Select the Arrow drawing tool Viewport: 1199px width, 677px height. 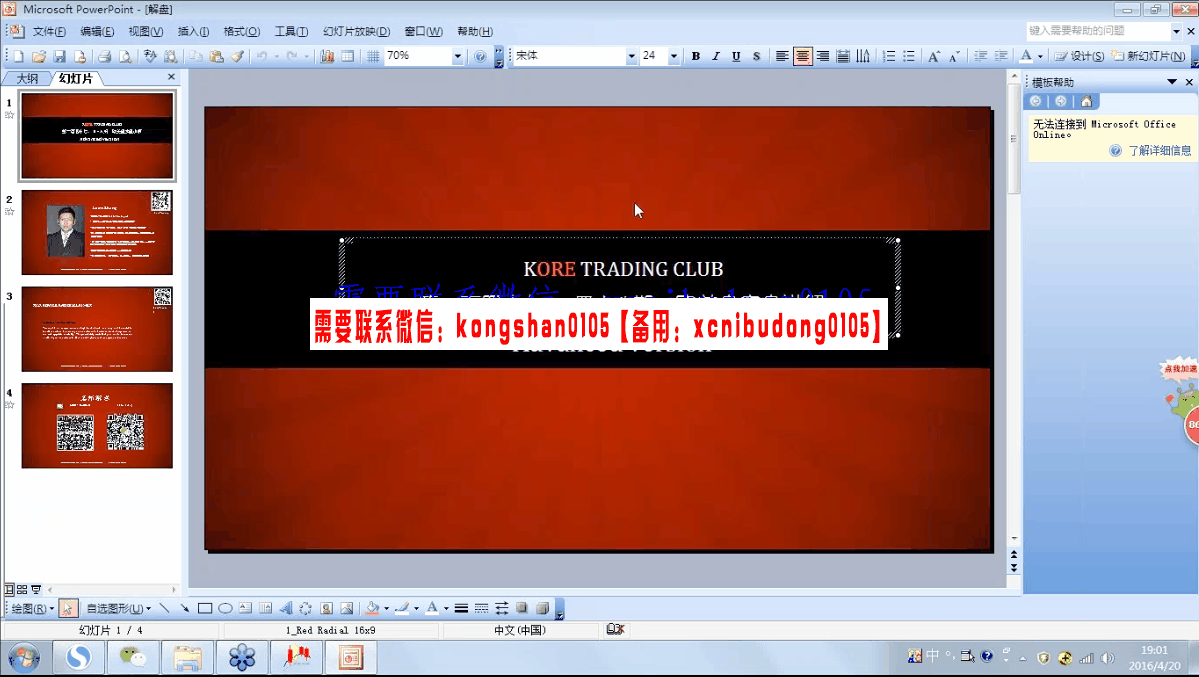[x=184, y=608]
